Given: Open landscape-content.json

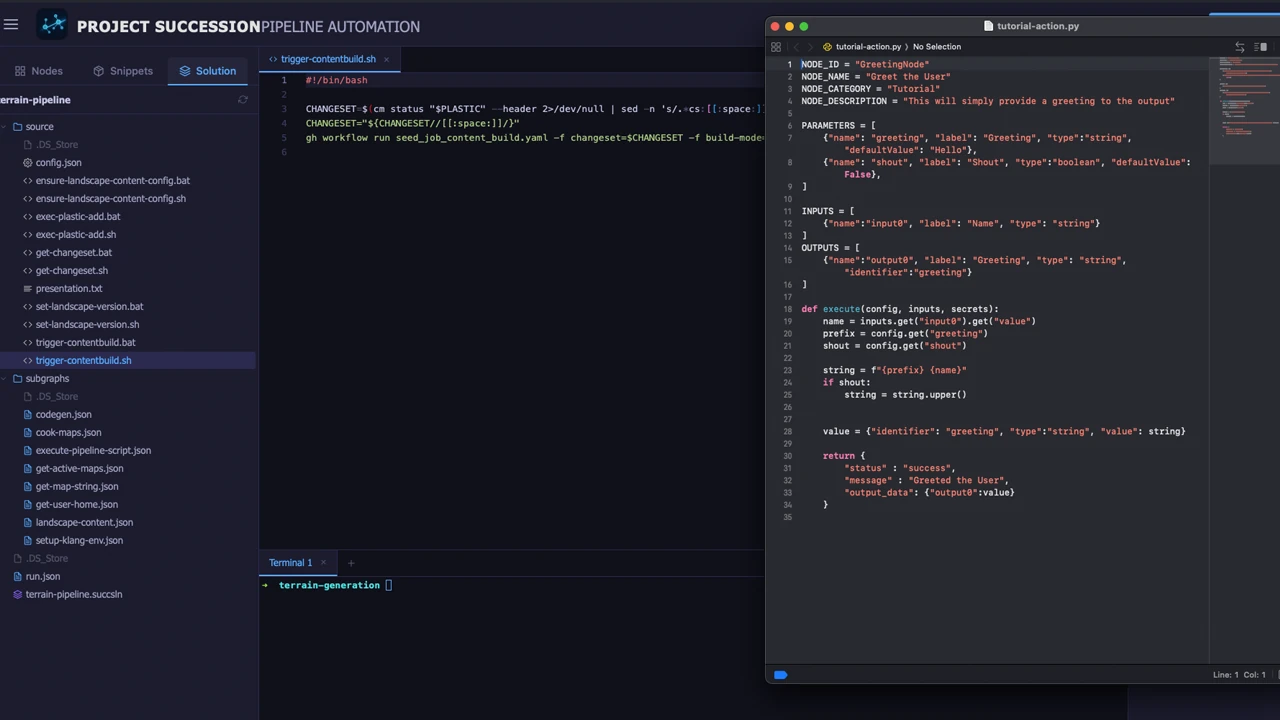Looking at the screenshot, I should coord(84,523).
